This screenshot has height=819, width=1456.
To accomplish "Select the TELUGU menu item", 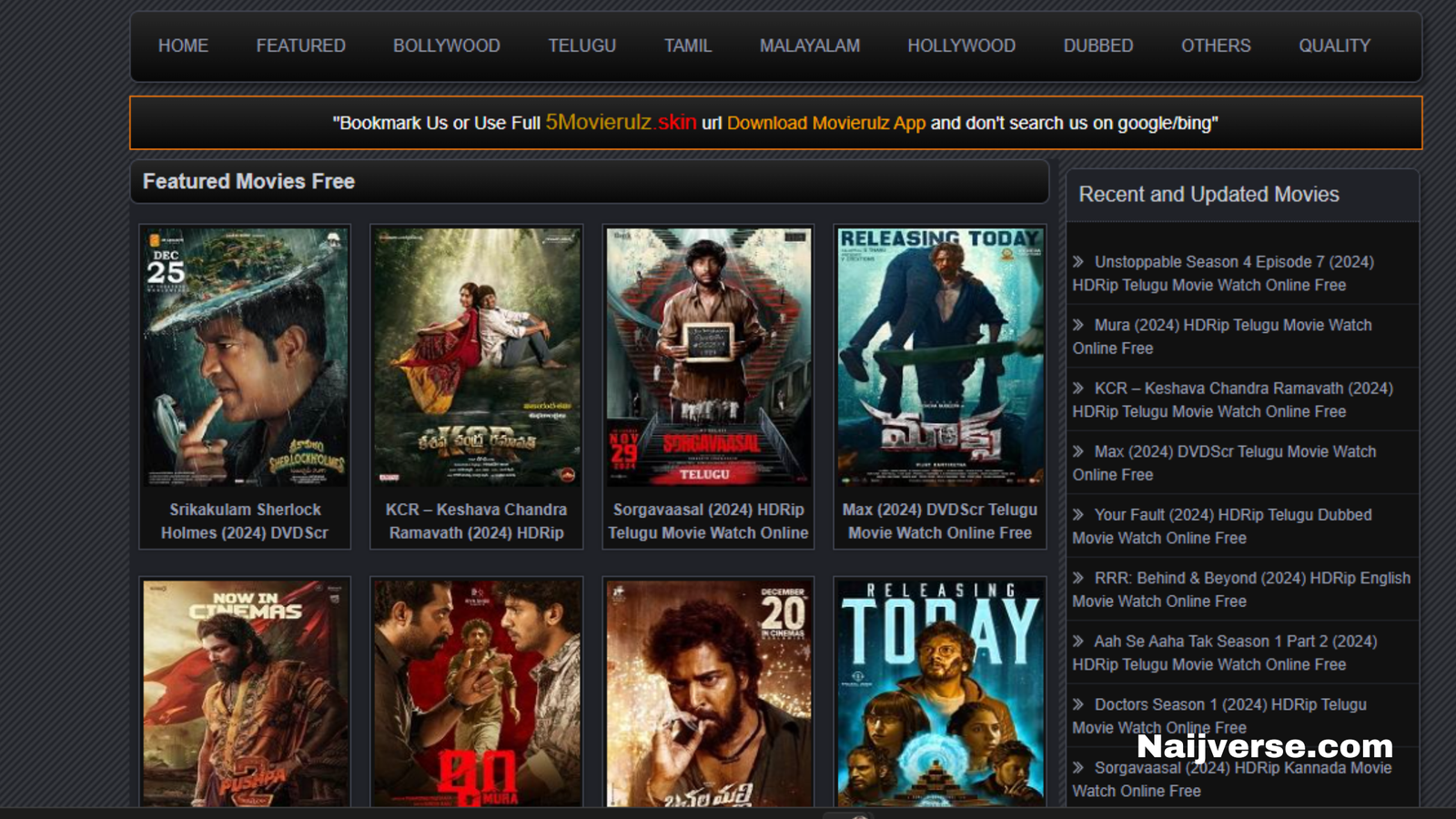I will click(x=581, y=45).
